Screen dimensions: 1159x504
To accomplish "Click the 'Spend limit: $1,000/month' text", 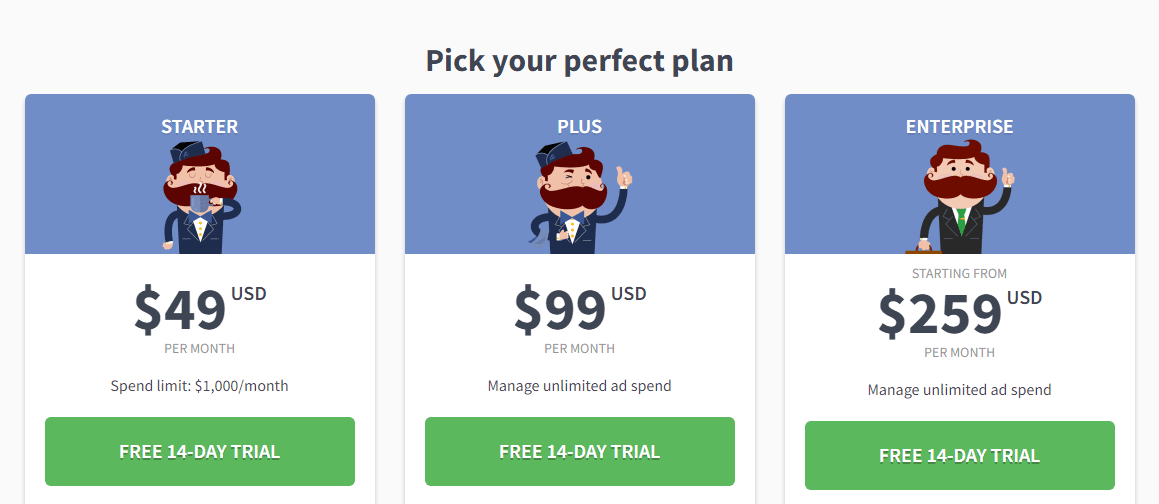I will click(x=200, y=386).
